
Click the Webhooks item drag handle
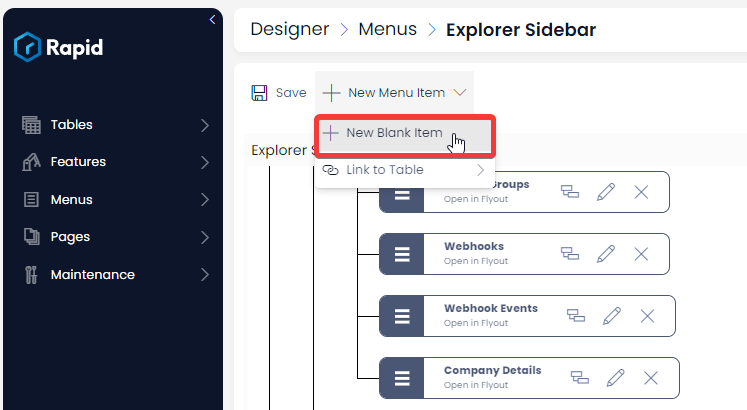[402, 254]
